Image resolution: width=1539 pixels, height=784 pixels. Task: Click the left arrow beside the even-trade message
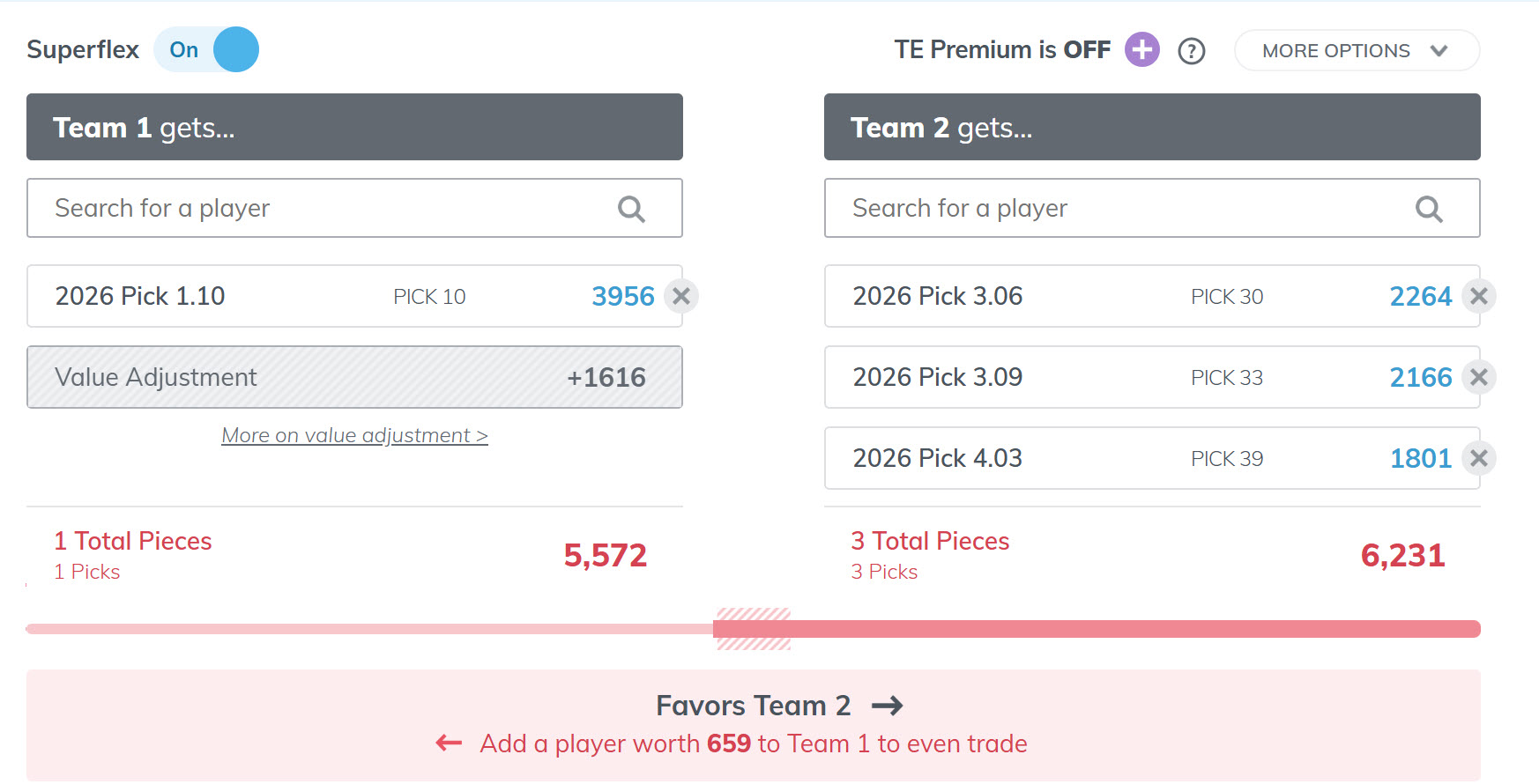click(448, 743)
